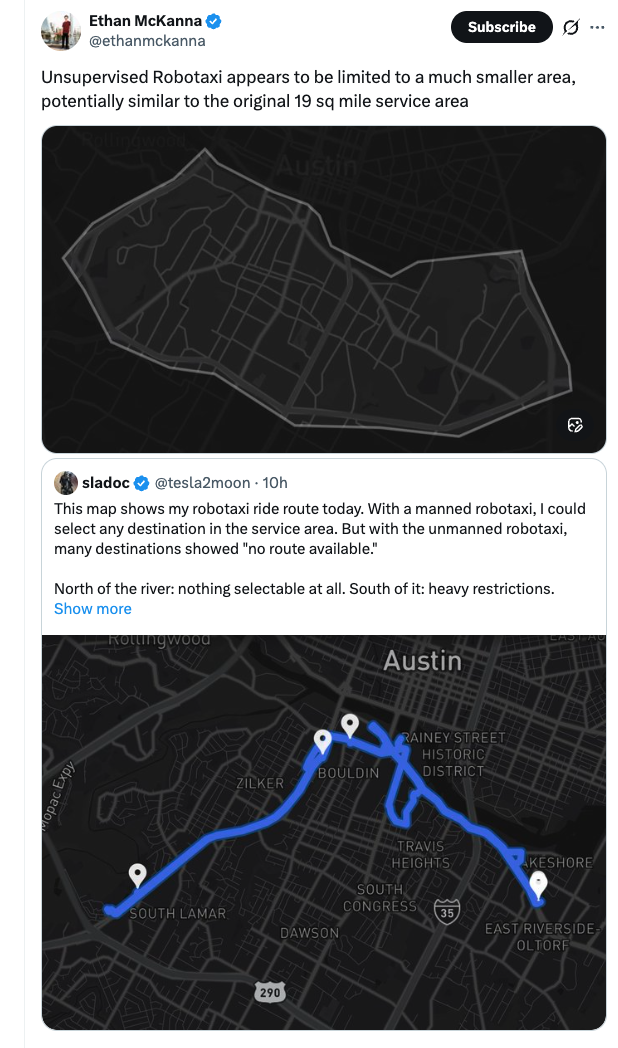Viewport: 618px width, 1048px height.
Task: Open the three-dot more options menu
Action: 597,27
